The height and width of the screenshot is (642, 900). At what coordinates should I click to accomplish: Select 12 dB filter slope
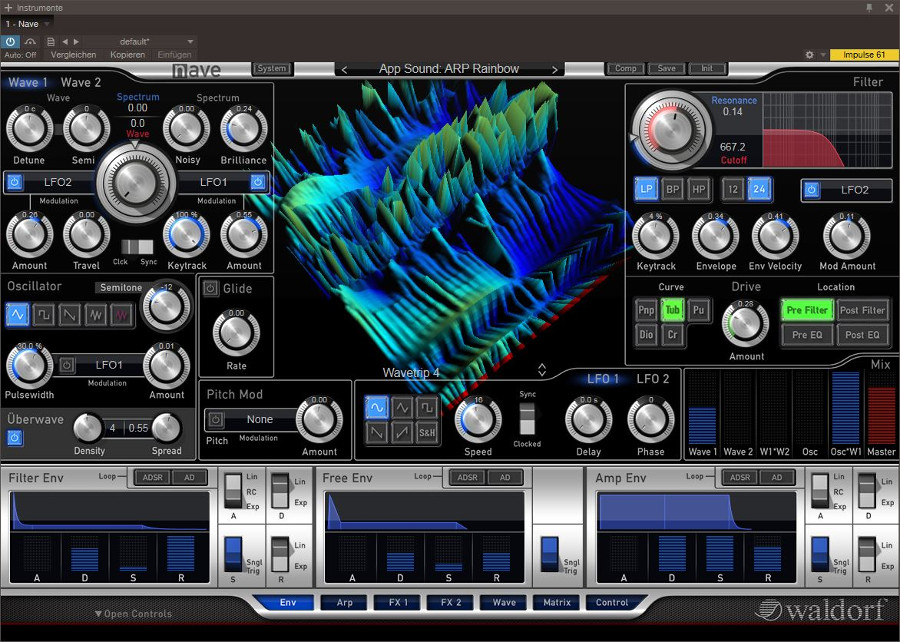pos(733,189)
